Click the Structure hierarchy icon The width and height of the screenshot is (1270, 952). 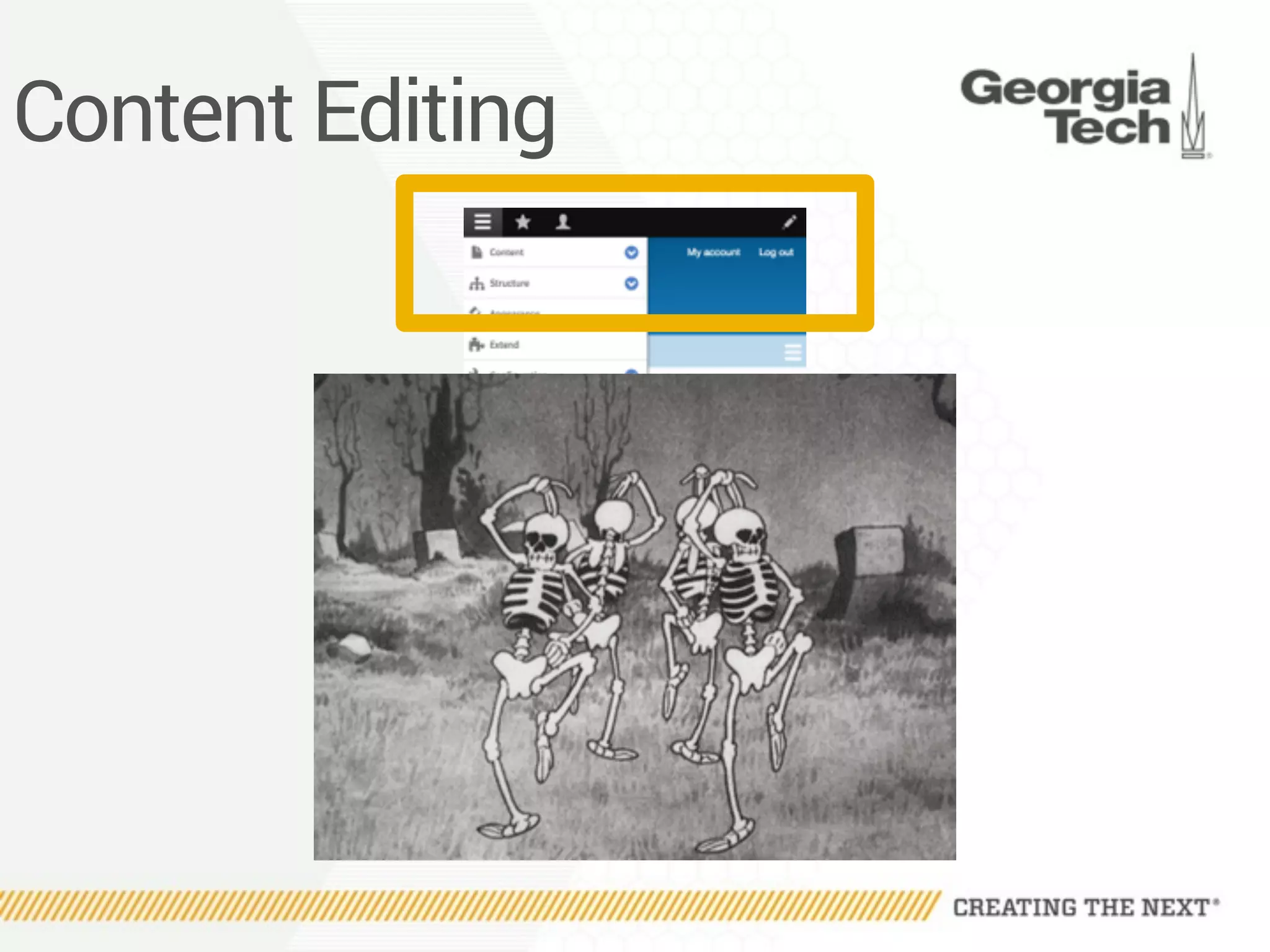[476, 283]
